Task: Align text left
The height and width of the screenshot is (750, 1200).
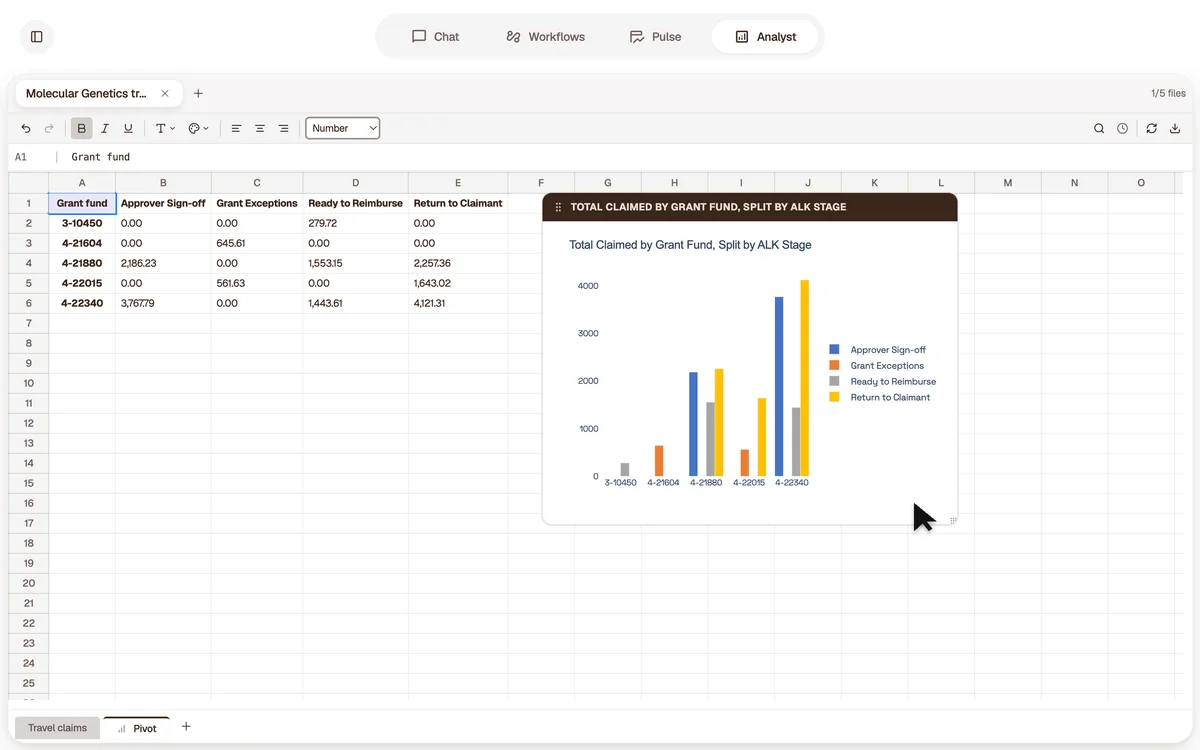Action: pos(236,128)
